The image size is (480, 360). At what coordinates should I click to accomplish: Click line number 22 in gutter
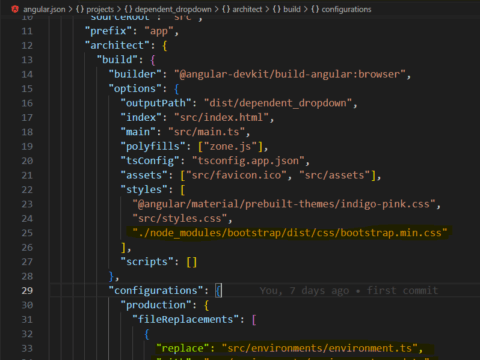pyautogui.click(x=27, y=190)
